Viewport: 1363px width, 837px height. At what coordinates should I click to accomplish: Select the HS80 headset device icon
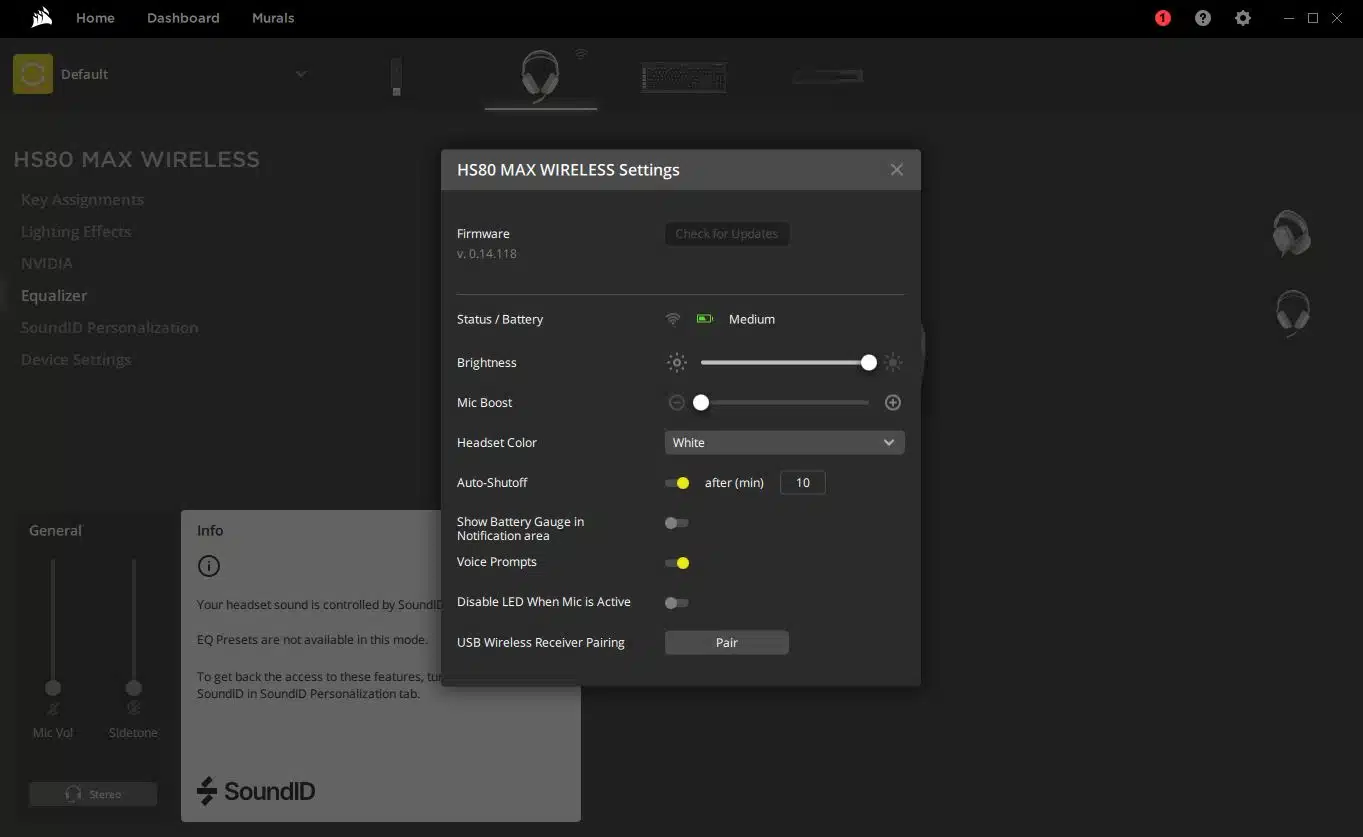click(x=540, y=76)
